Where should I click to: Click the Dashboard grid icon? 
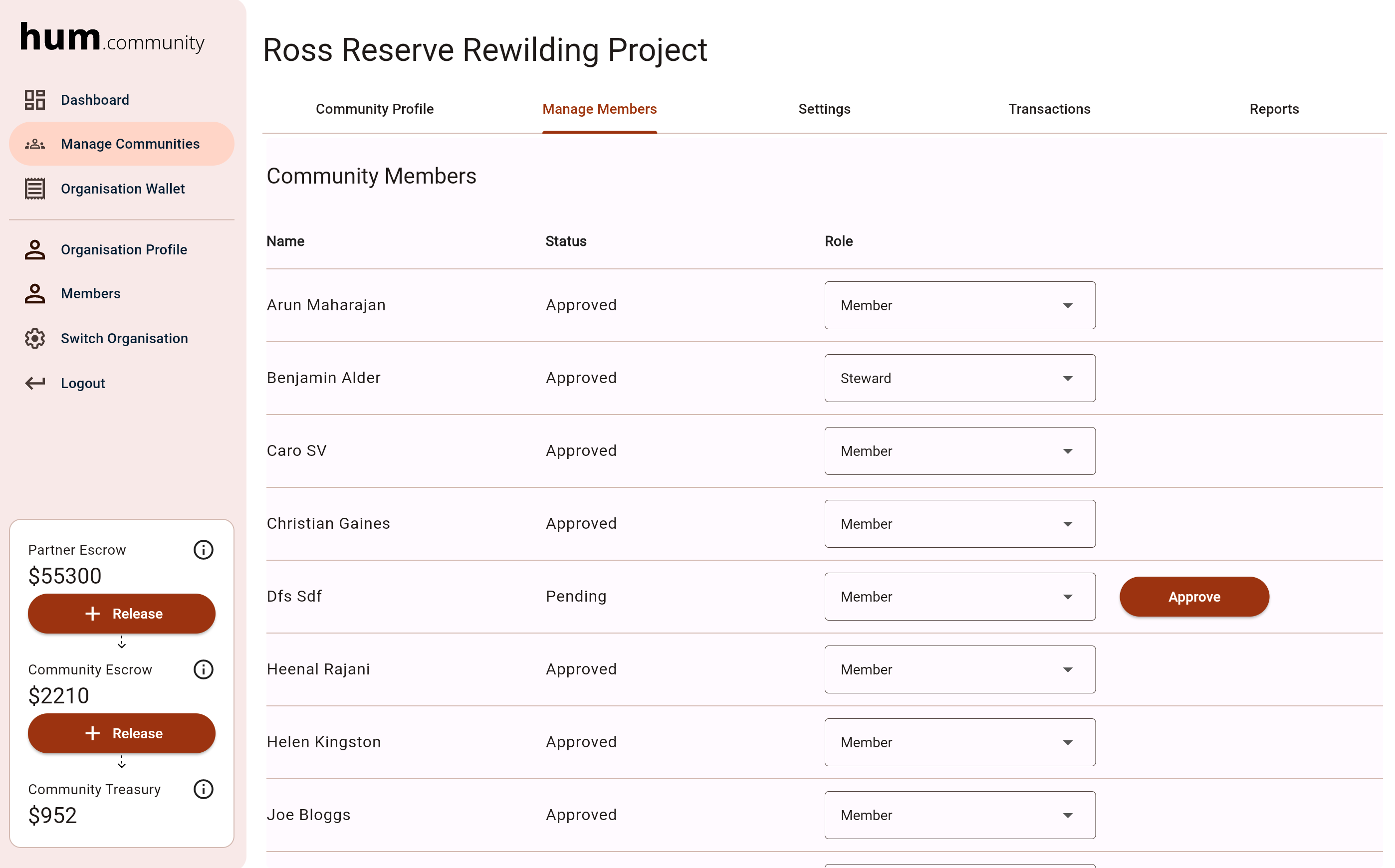(34, 100)
